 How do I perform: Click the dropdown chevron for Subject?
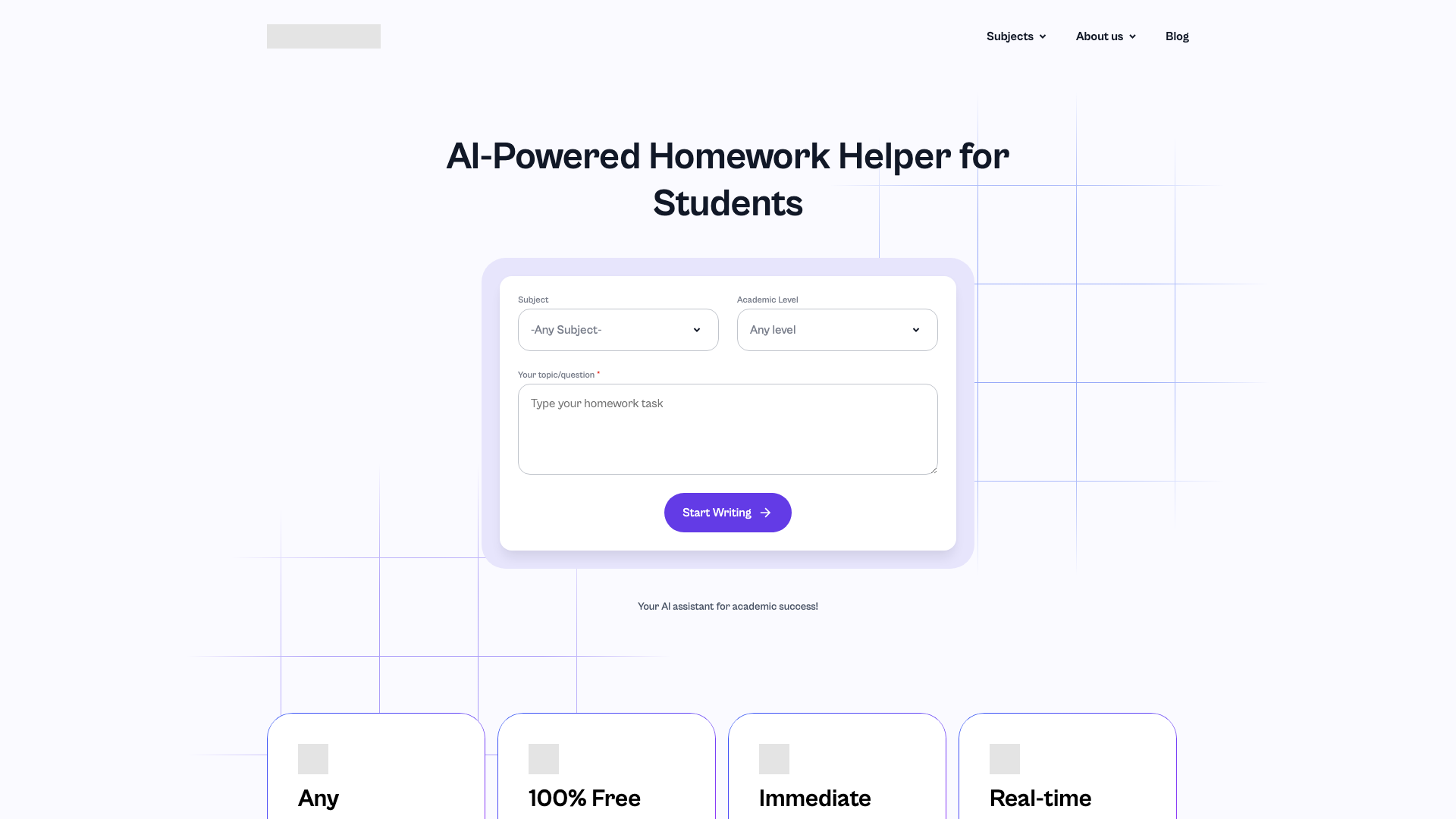697,329
